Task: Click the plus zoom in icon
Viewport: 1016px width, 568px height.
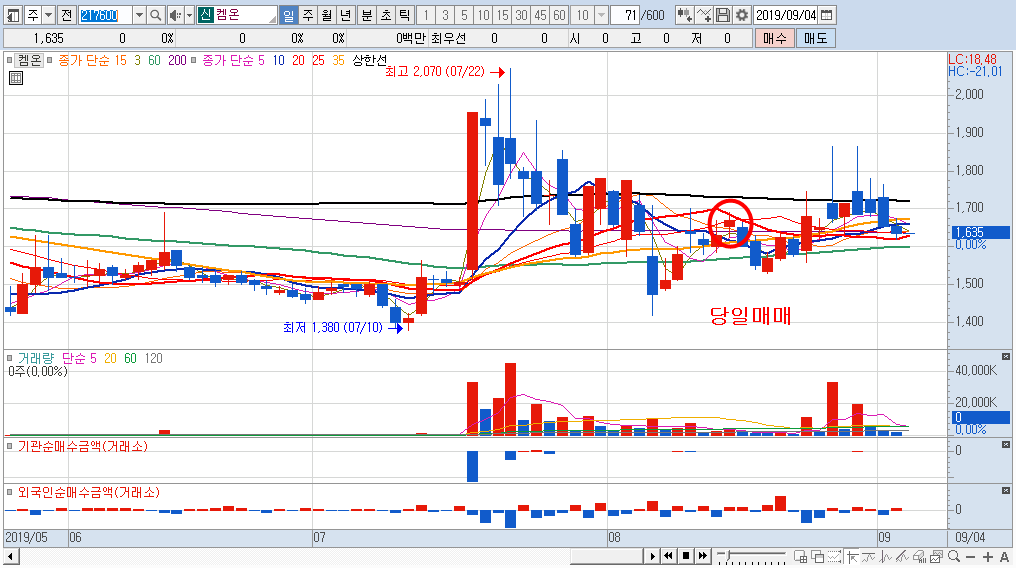Action: (987, 556)
